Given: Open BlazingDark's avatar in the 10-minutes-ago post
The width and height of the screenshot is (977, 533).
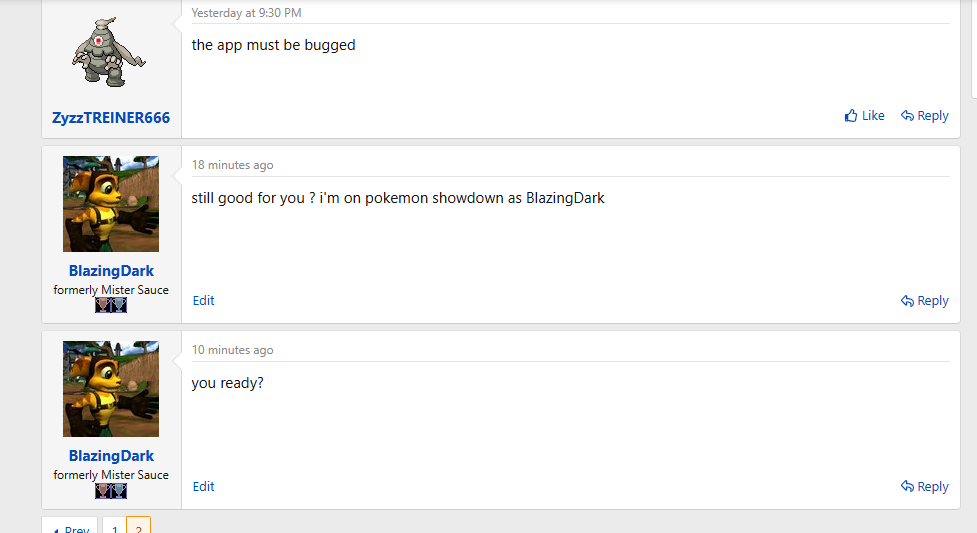Looking at the screenshot, I should coord(111,389).
